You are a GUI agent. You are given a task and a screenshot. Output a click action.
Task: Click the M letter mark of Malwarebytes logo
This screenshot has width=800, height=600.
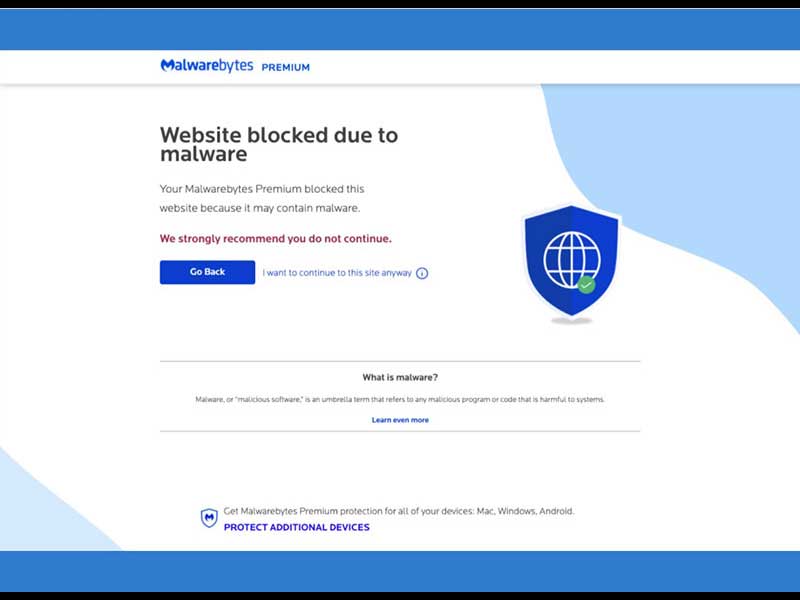pos(167,65)
